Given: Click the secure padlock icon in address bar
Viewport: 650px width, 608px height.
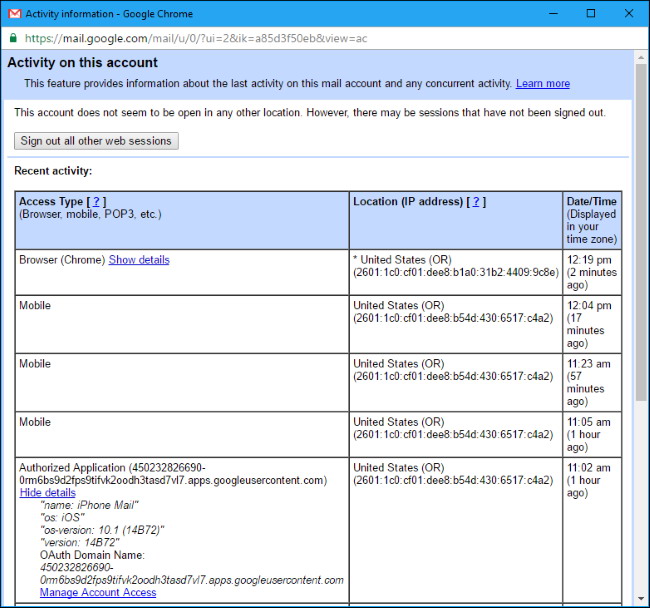Looking at the screenshot, I should 12,38.
